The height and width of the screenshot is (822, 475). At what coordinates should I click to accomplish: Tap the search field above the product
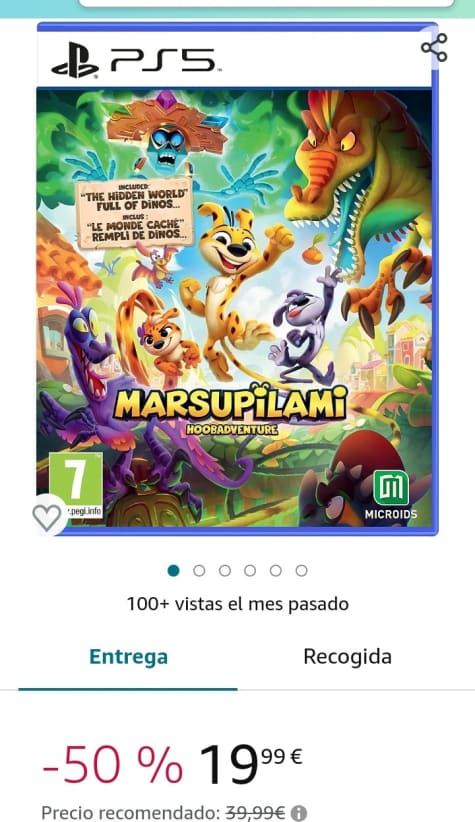coord(266,3)
